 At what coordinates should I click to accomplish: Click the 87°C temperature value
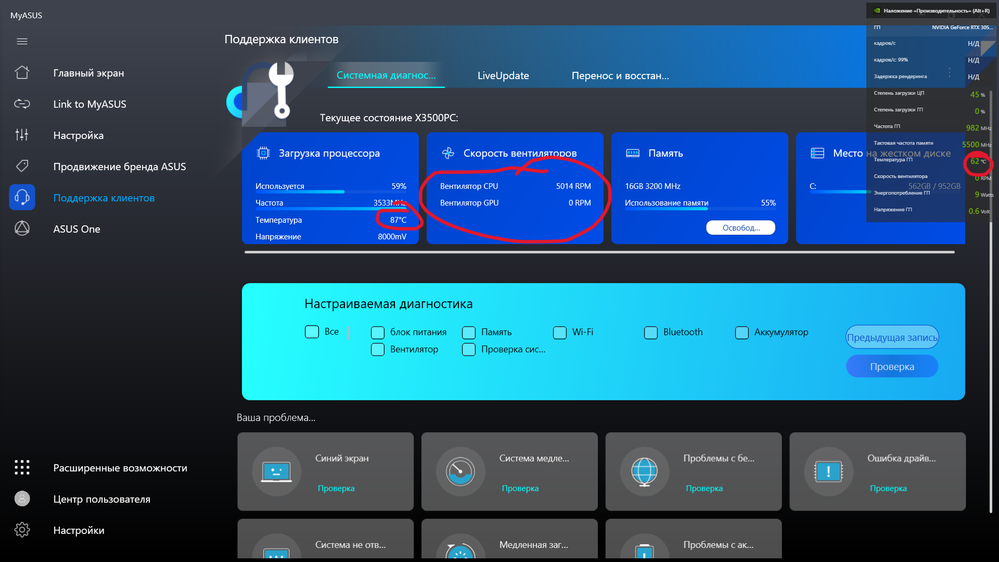tap(398, 220)
